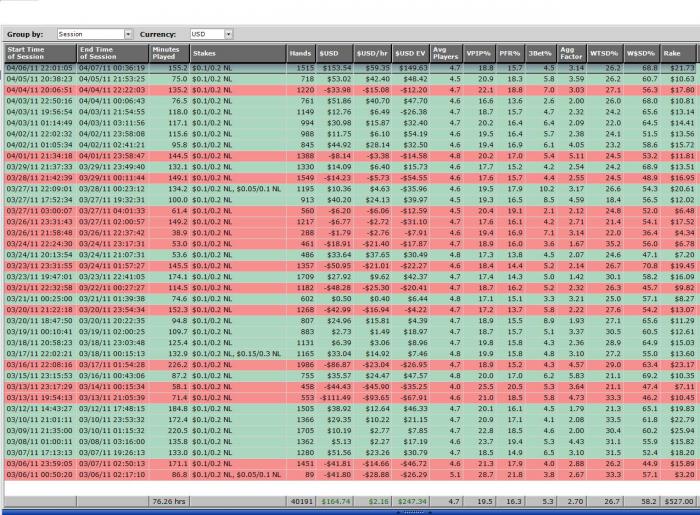
Task: Click the VPIP% column header
Action: [479, 53]
